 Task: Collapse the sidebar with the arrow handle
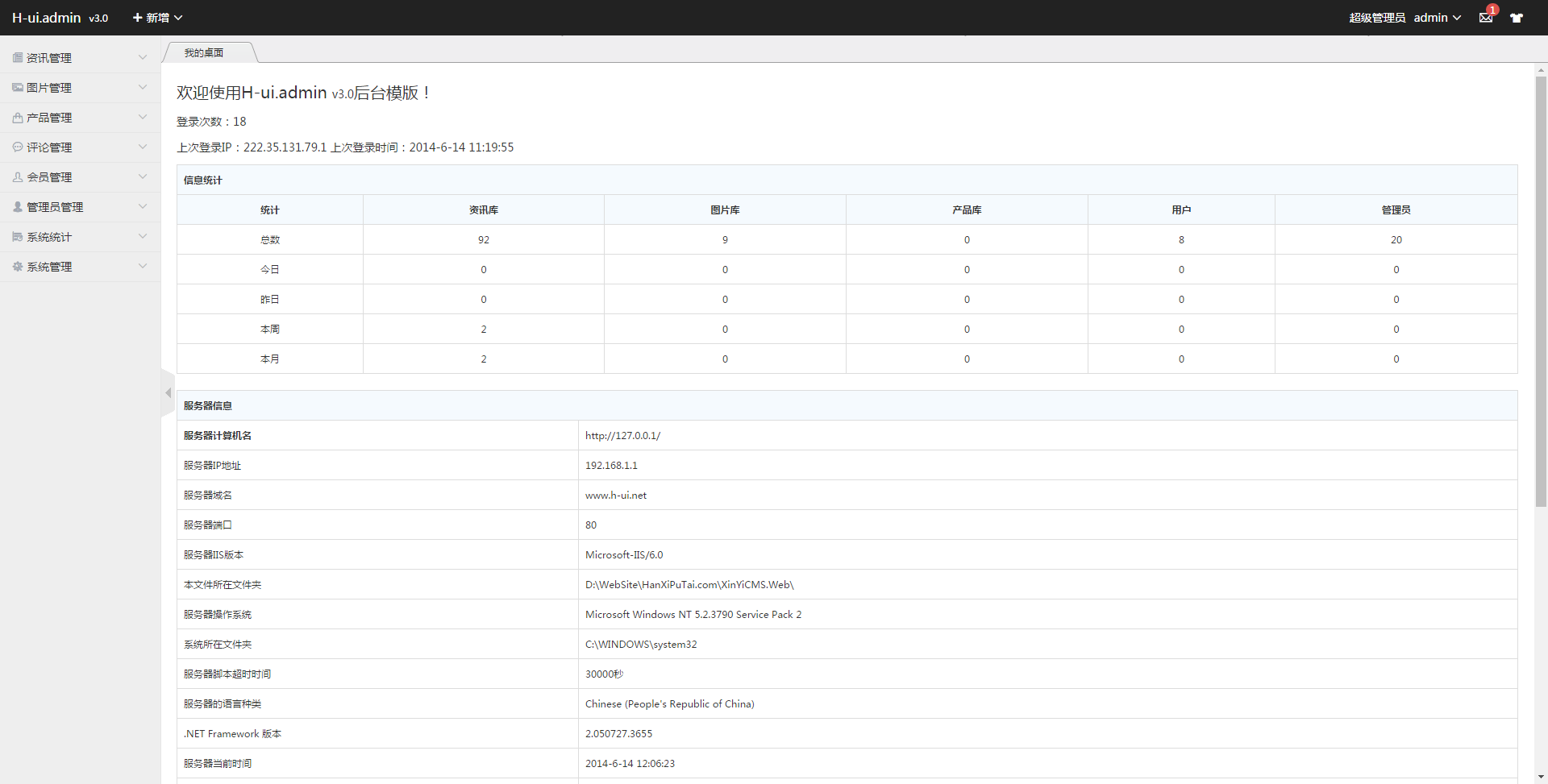point(168,392)
